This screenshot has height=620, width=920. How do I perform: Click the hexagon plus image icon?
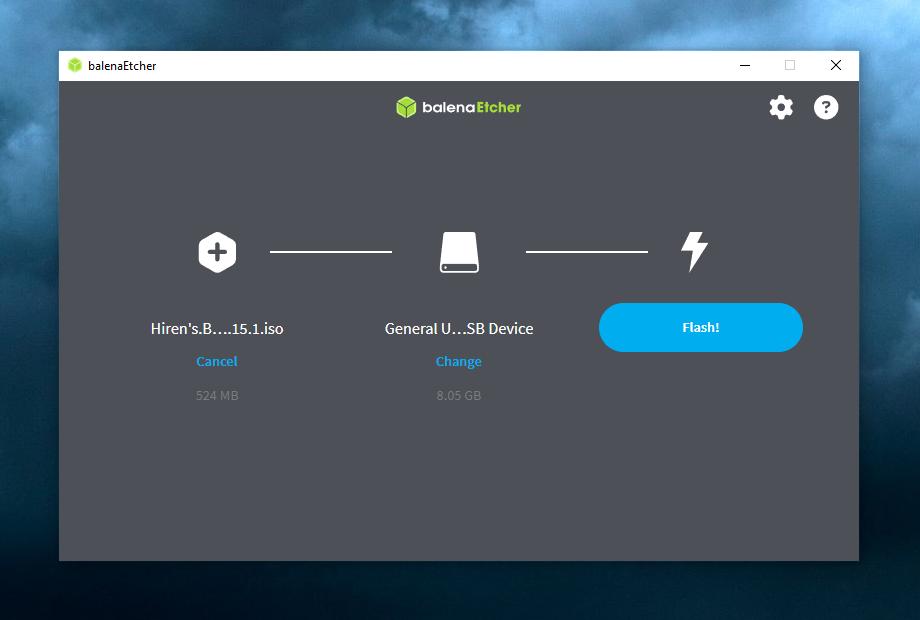pos(217,251)
